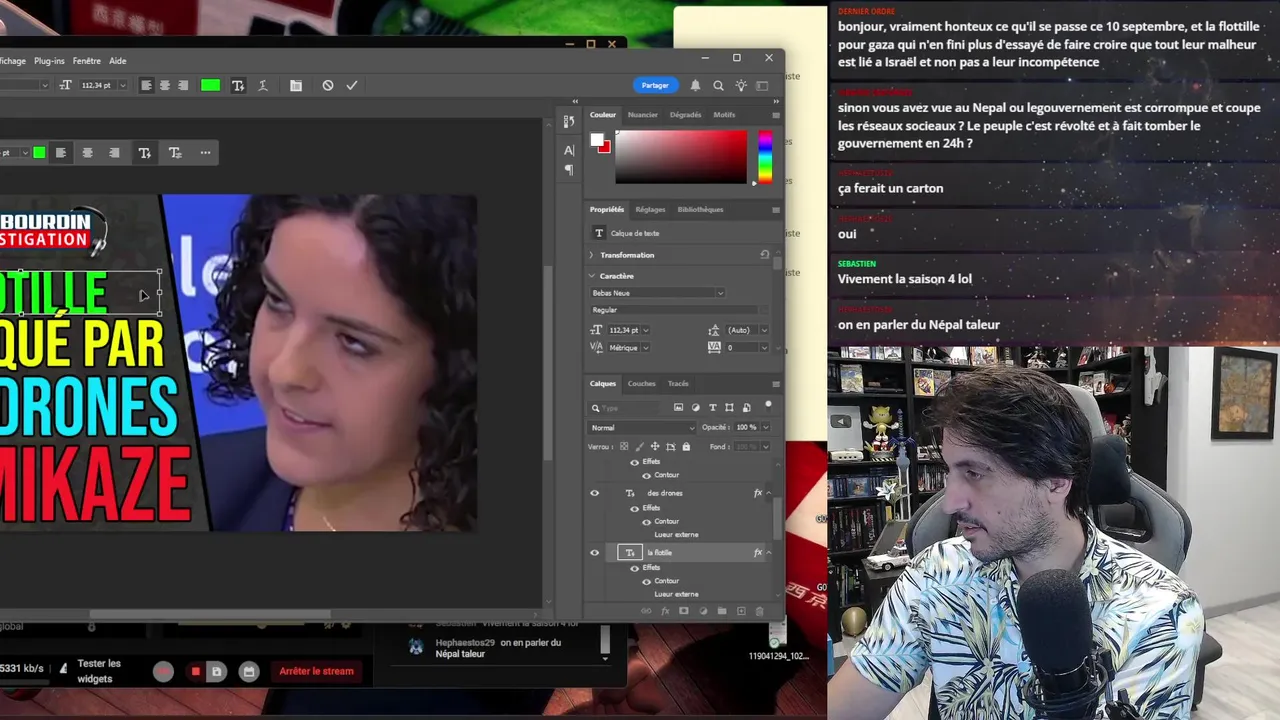Filter layers by pixel type icon
This screenshot has width=1280, height=720.
tap(678, 408)
